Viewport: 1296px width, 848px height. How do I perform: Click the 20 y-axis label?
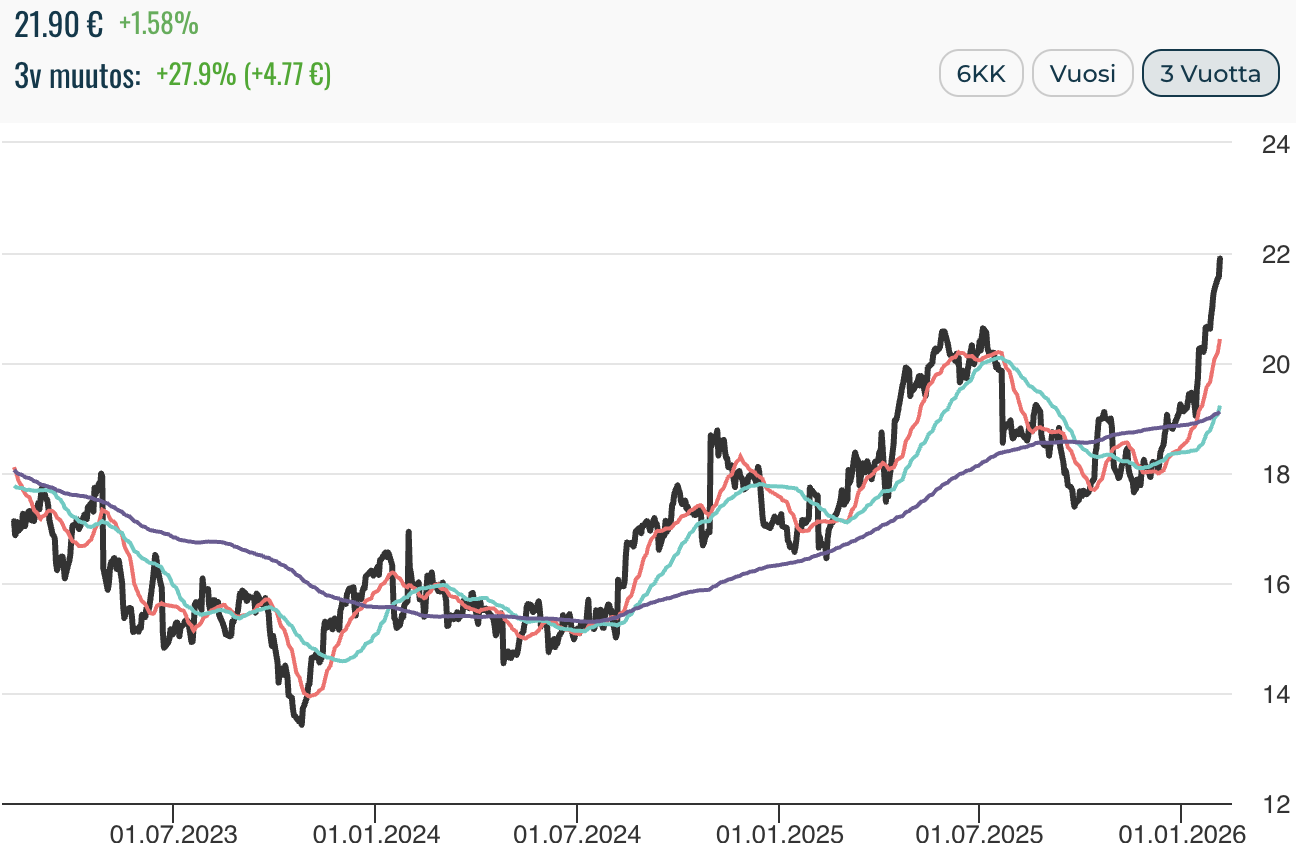click(1274, 365)
